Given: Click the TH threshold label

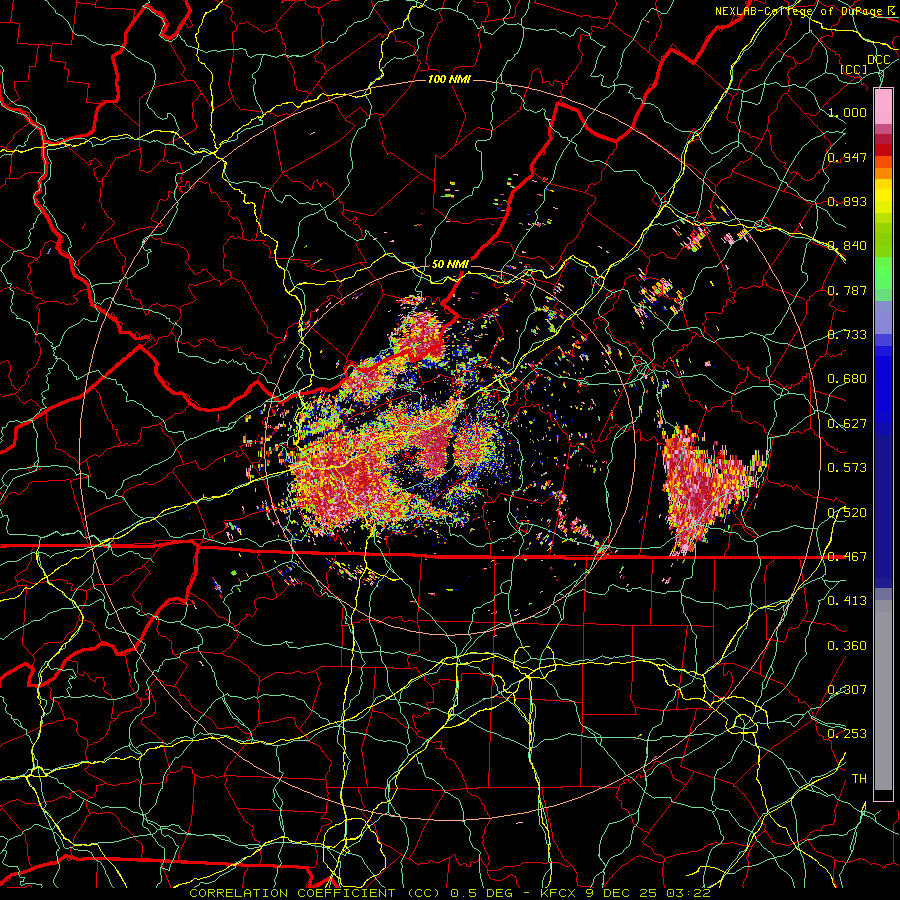Looking at the screenshot, I should tap(859, 778).
